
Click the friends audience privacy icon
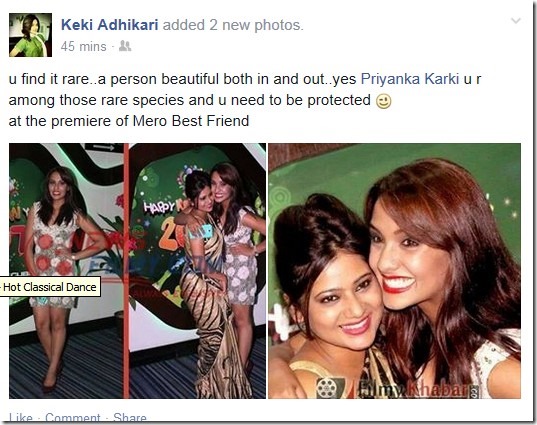point(125,46)
